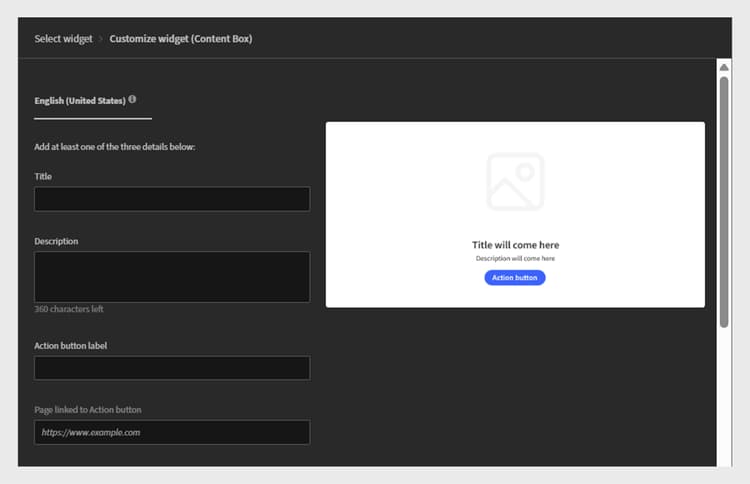Click Customize widget (Content Box) breadcrumb
Screen dimensions: 750x484
click(x=181, y=39)
